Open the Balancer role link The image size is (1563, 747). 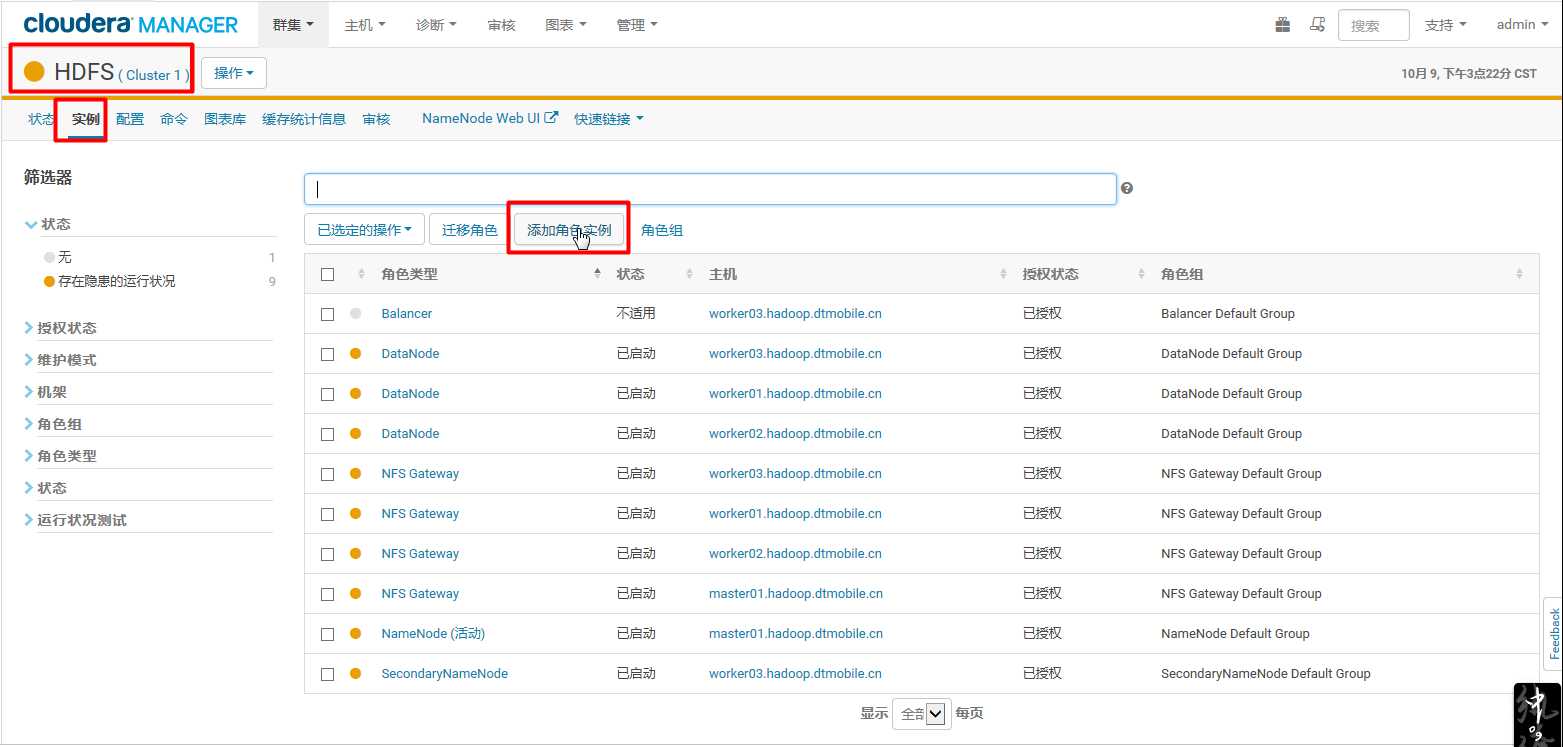click(x=407, y=314)
